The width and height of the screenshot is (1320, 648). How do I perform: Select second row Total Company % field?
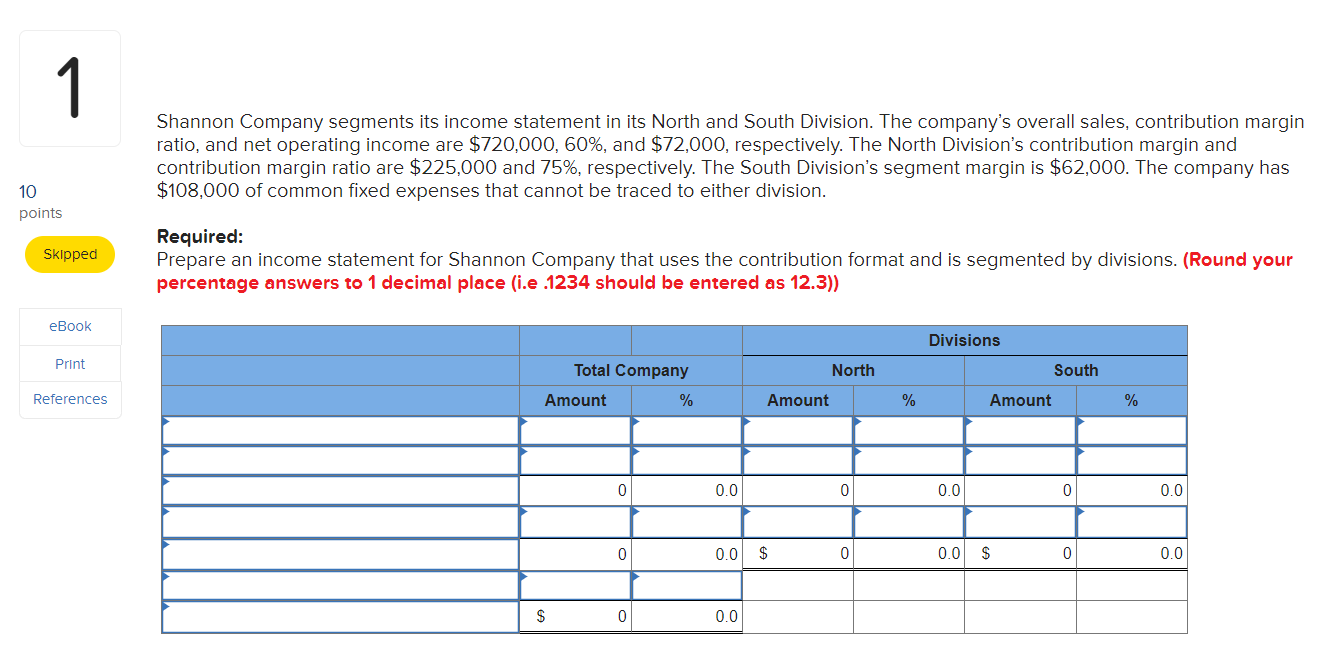point(687,461)
